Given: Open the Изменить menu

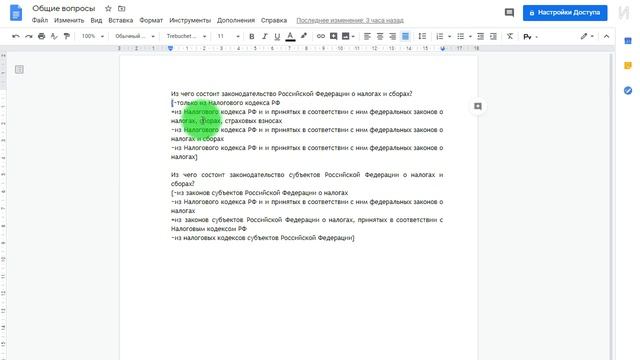Looking at the screenshot, I should pos(69,20).
